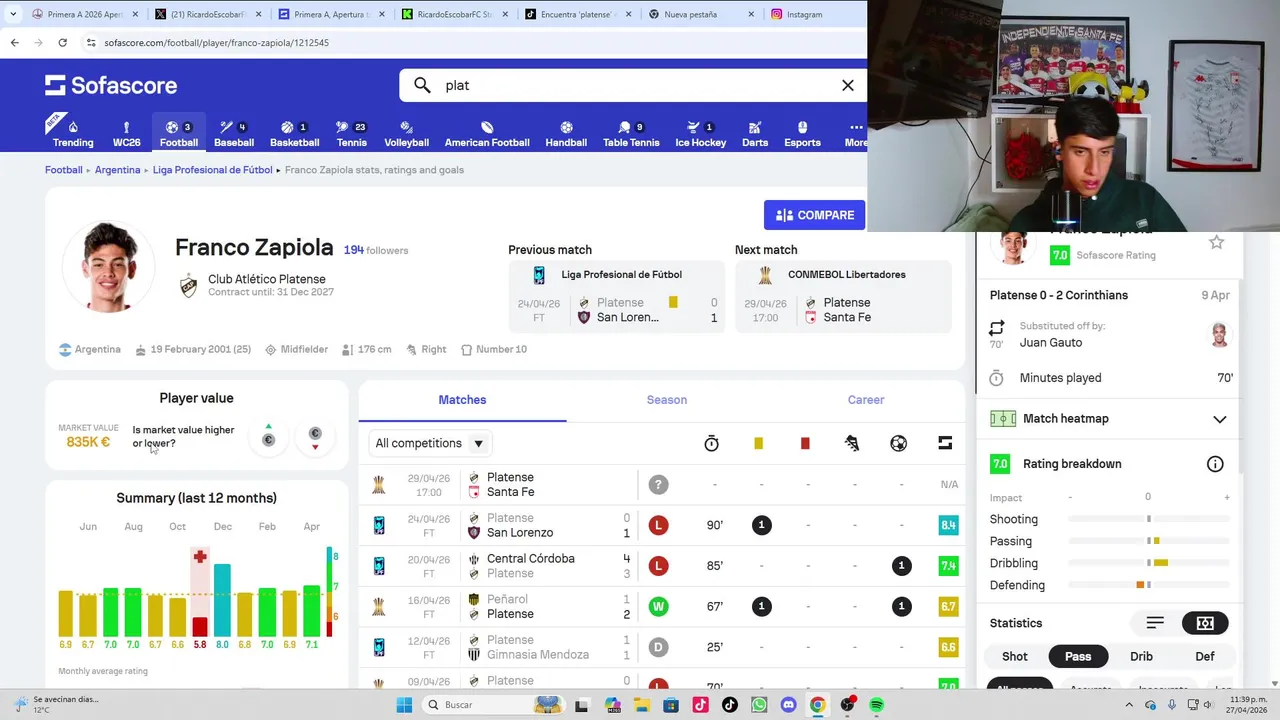
Task: Open the Basketball section
Action: (x=294, y=134)
